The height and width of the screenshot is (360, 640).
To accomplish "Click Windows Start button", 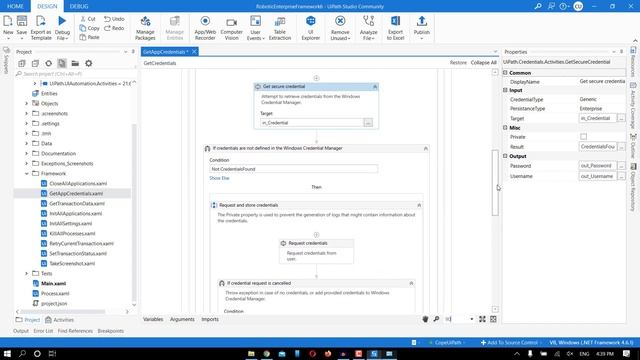I will (x=7, y=353).
